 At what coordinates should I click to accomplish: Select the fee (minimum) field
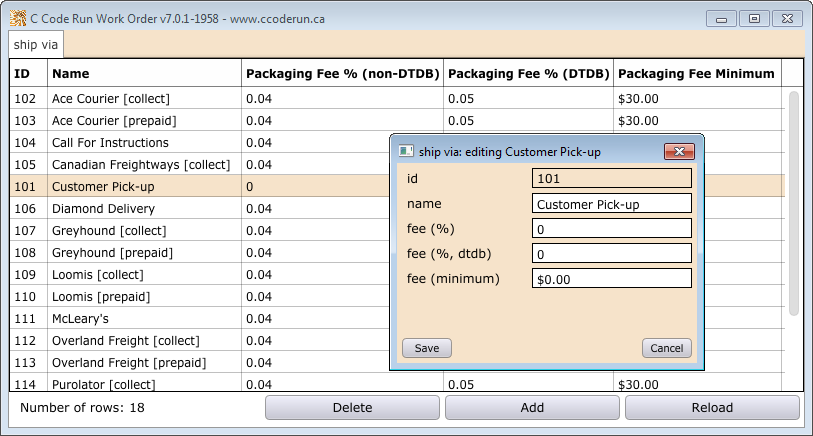[611, 279]
